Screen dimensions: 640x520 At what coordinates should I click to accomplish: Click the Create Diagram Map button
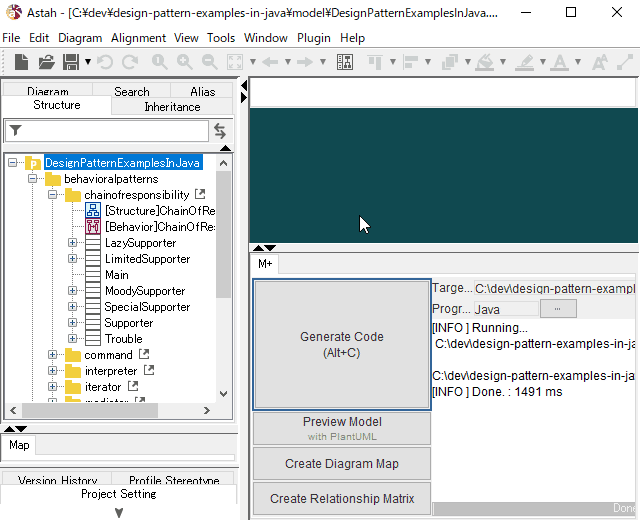pos(342,463)
